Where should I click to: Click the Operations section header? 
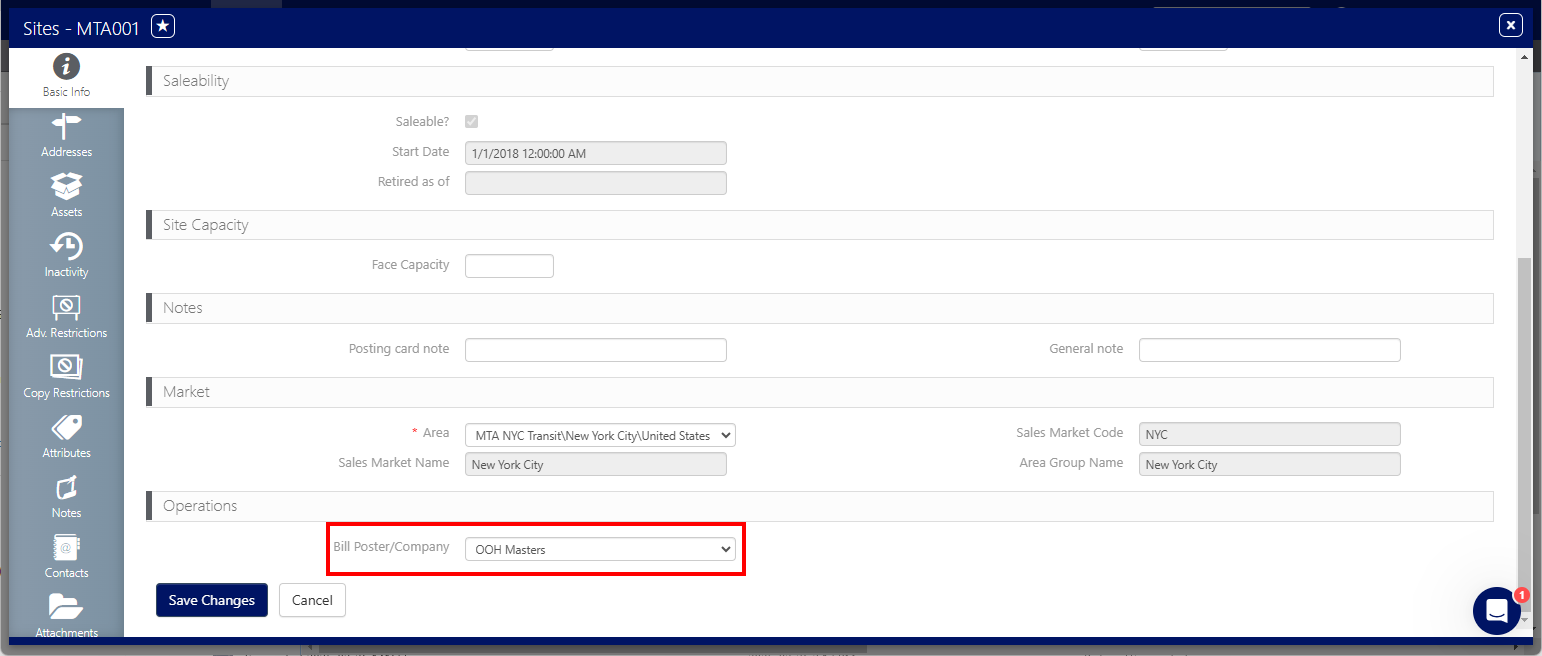pyautogui.click(x=820, y=506)
